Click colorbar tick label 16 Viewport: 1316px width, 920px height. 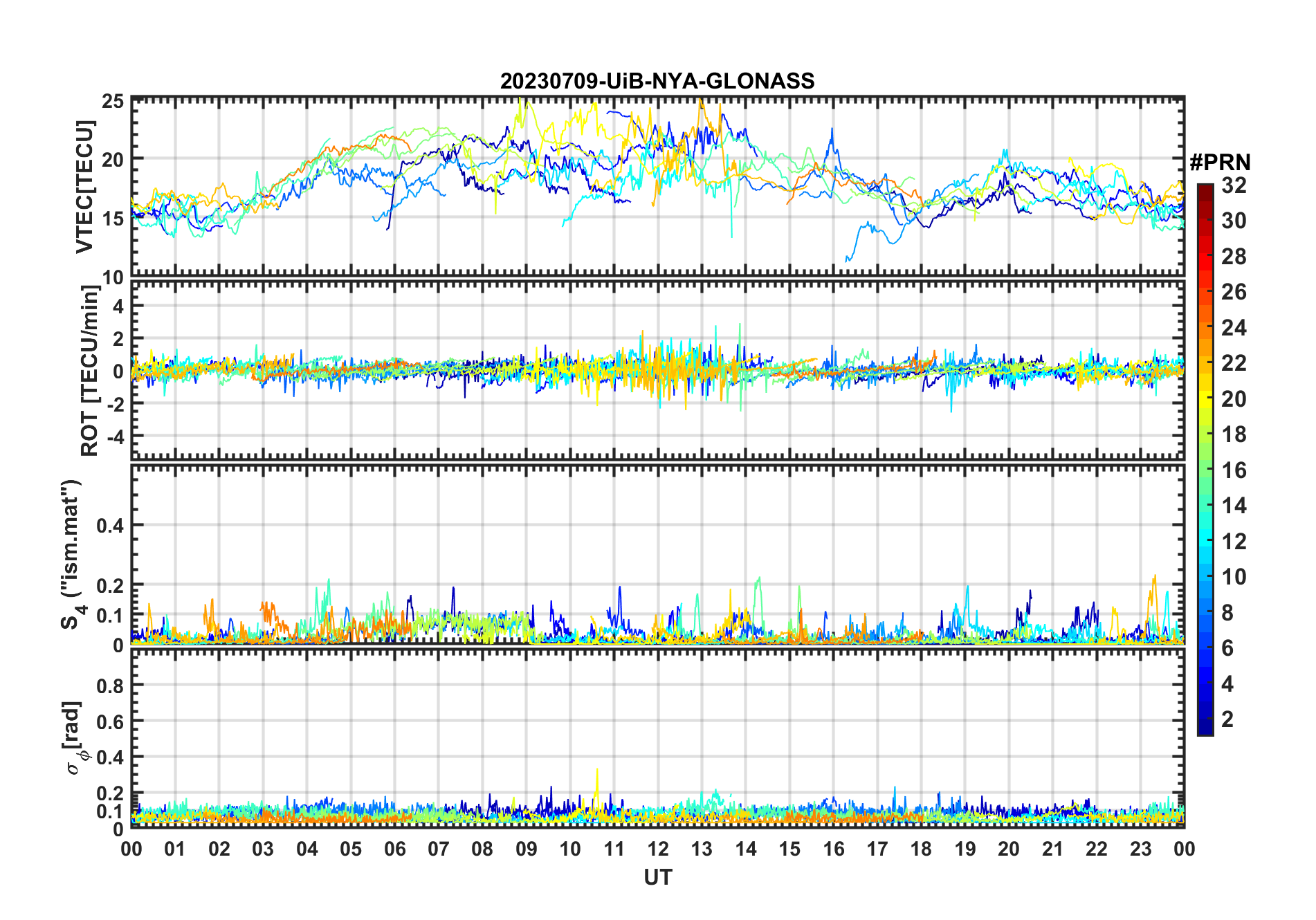1234,470
